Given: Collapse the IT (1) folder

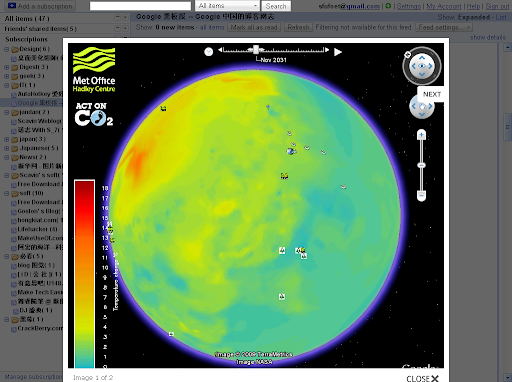Looking at the screenshot, I should pos(6,85).
